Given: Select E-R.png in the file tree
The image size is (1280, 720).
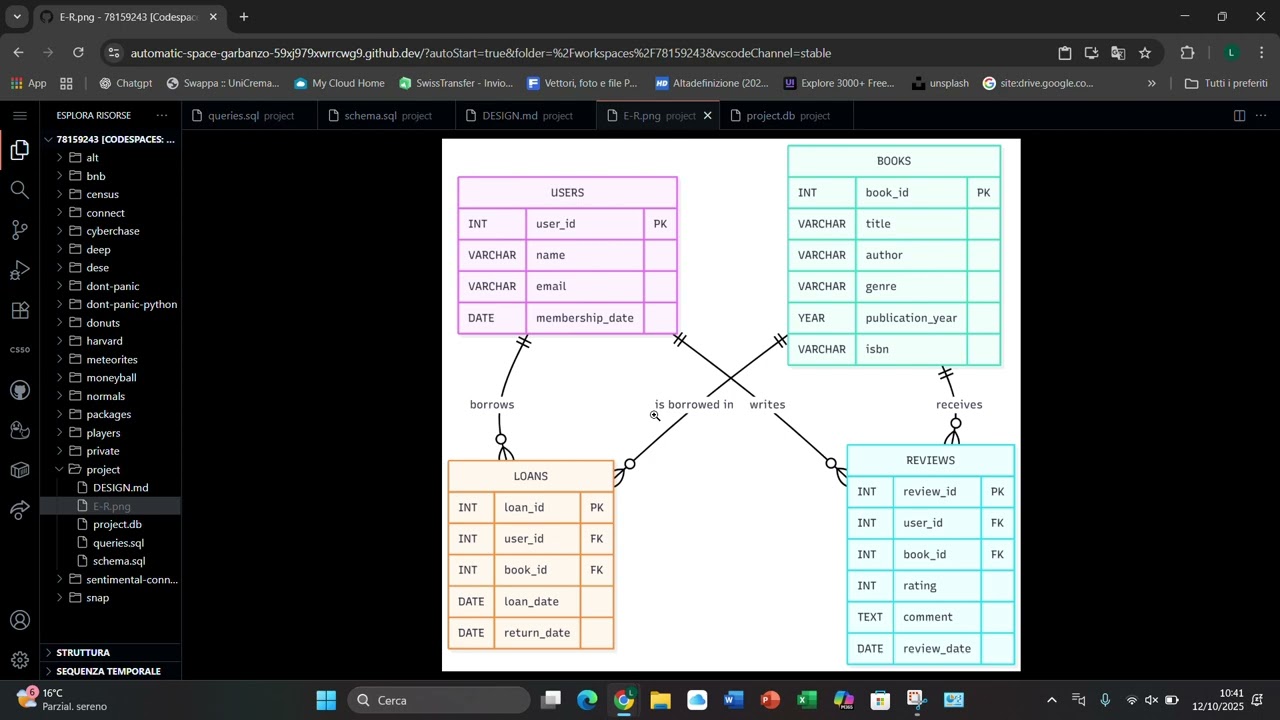Looking at the screenshot, I should 111,506.
